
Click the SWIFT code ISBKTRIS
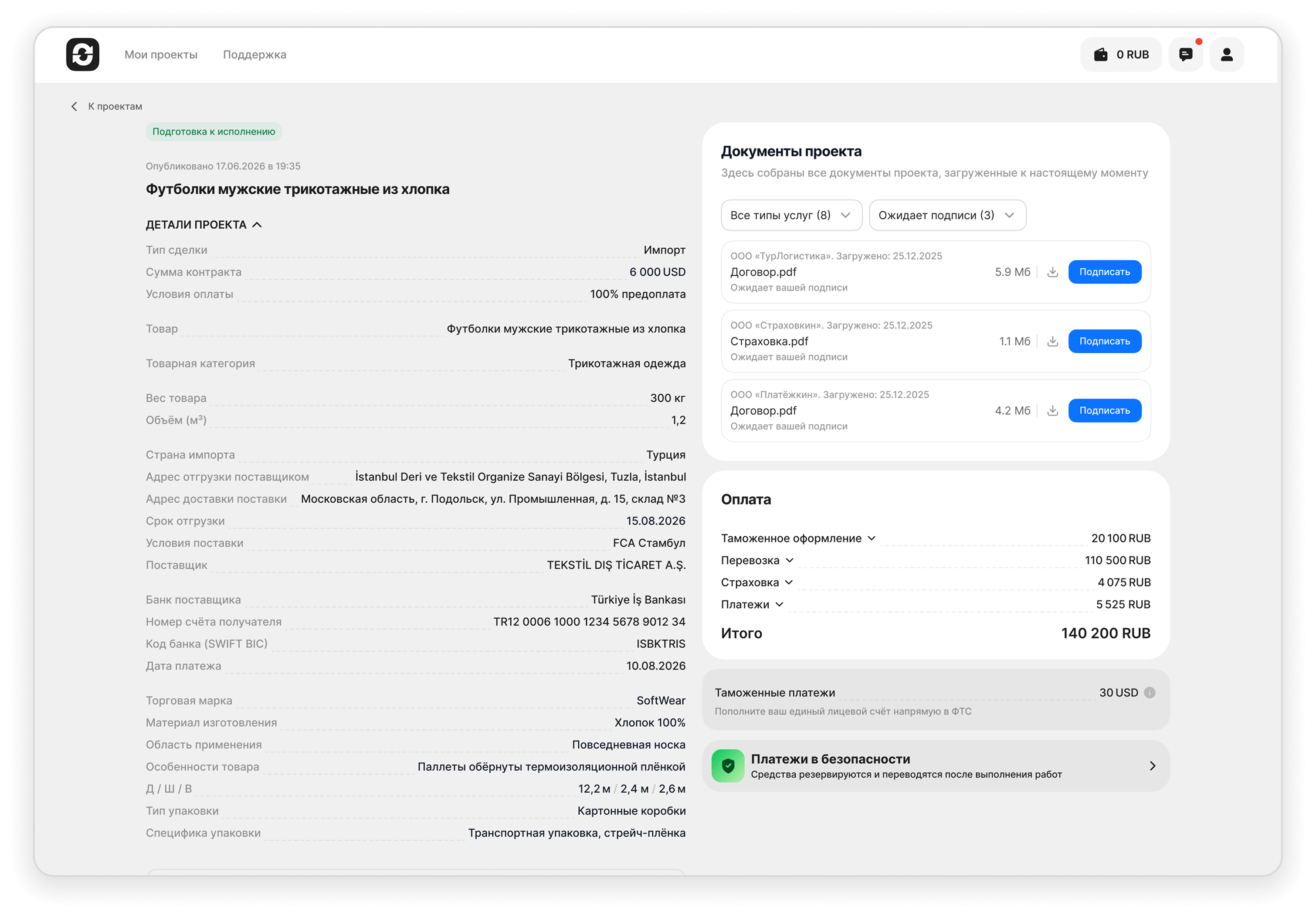click(x=661, y=643)
